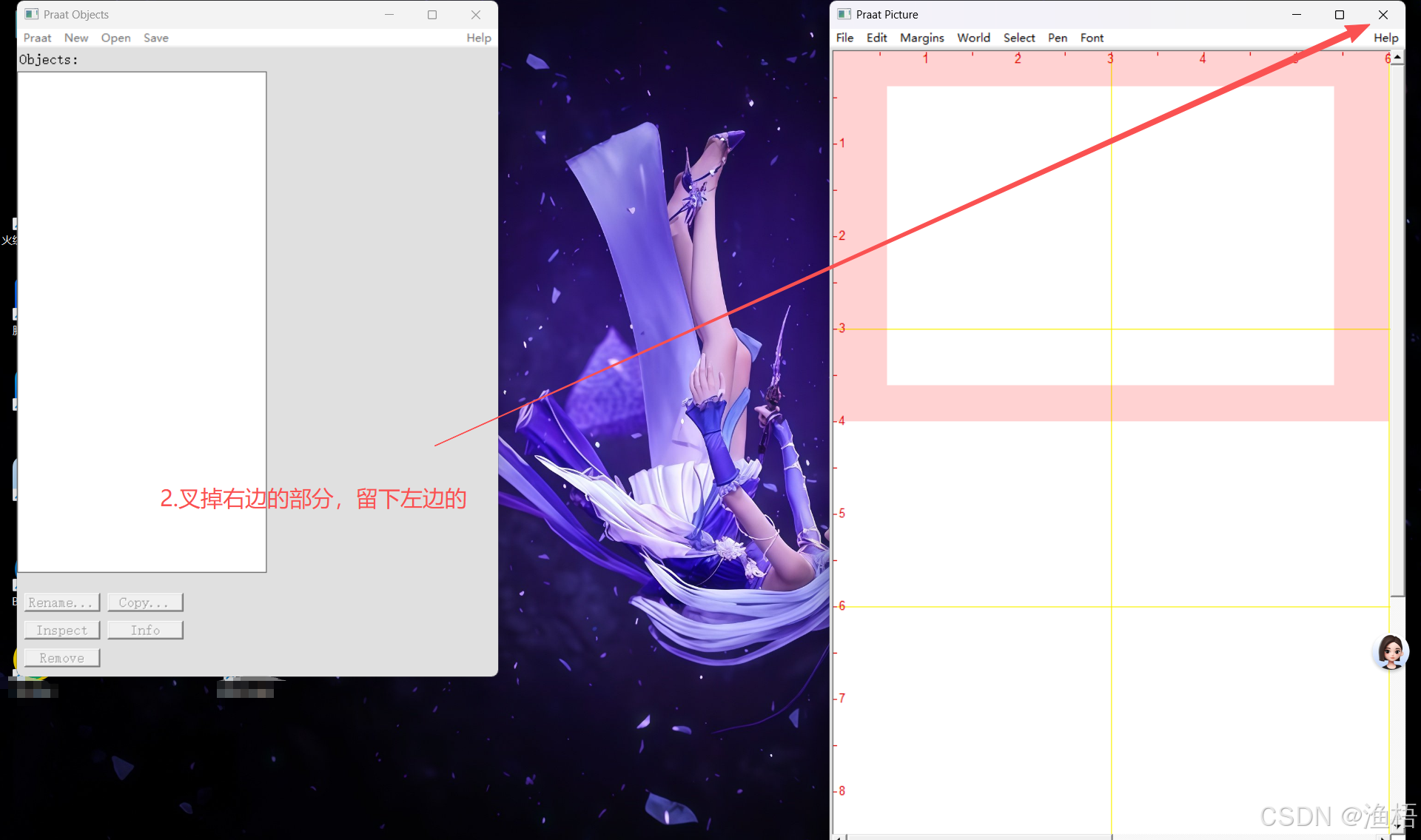1421x840 pixels.
Task: Open Margins menu in Praat Picture
Action: [x=921, y=38]
